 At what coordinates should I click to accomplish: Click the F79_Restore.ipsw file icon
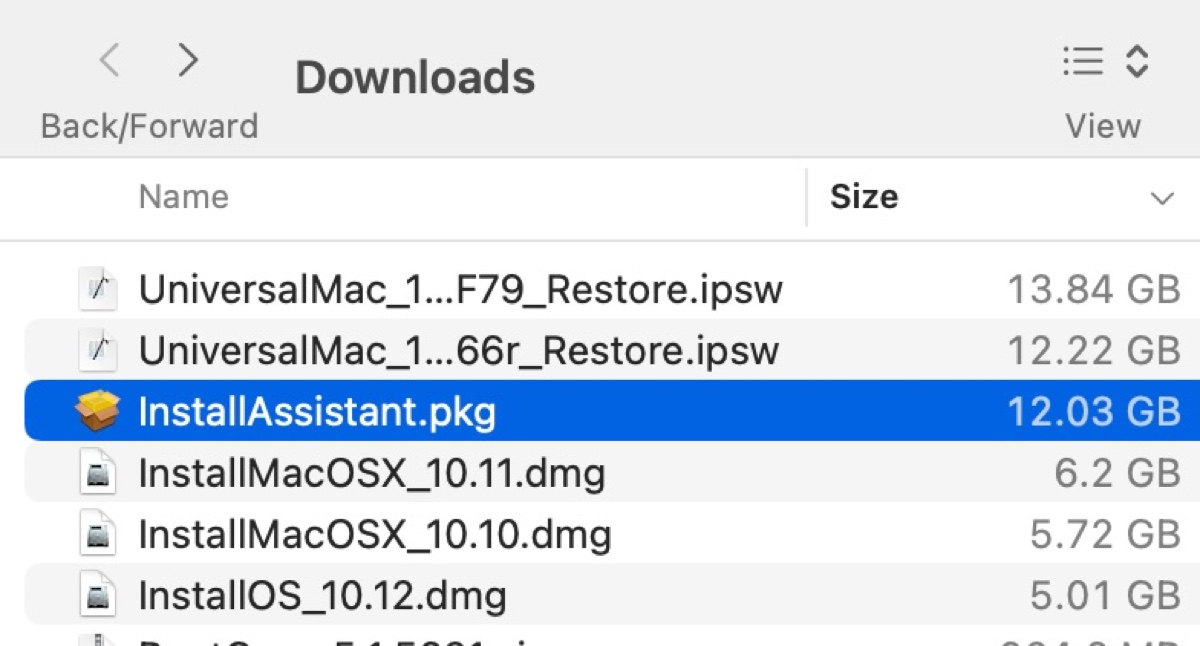click(98, 290)
